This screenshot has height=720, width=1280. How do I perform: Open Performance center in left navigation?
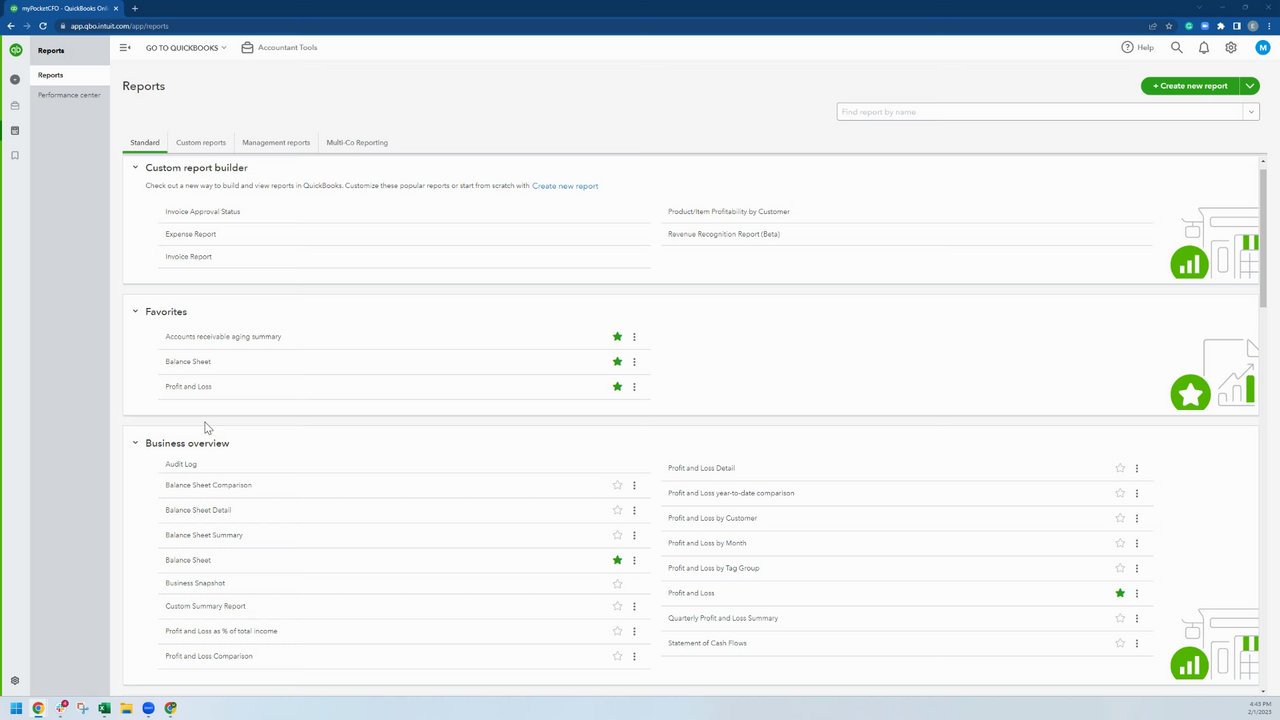pyautogui.click(x=70, y=95)
